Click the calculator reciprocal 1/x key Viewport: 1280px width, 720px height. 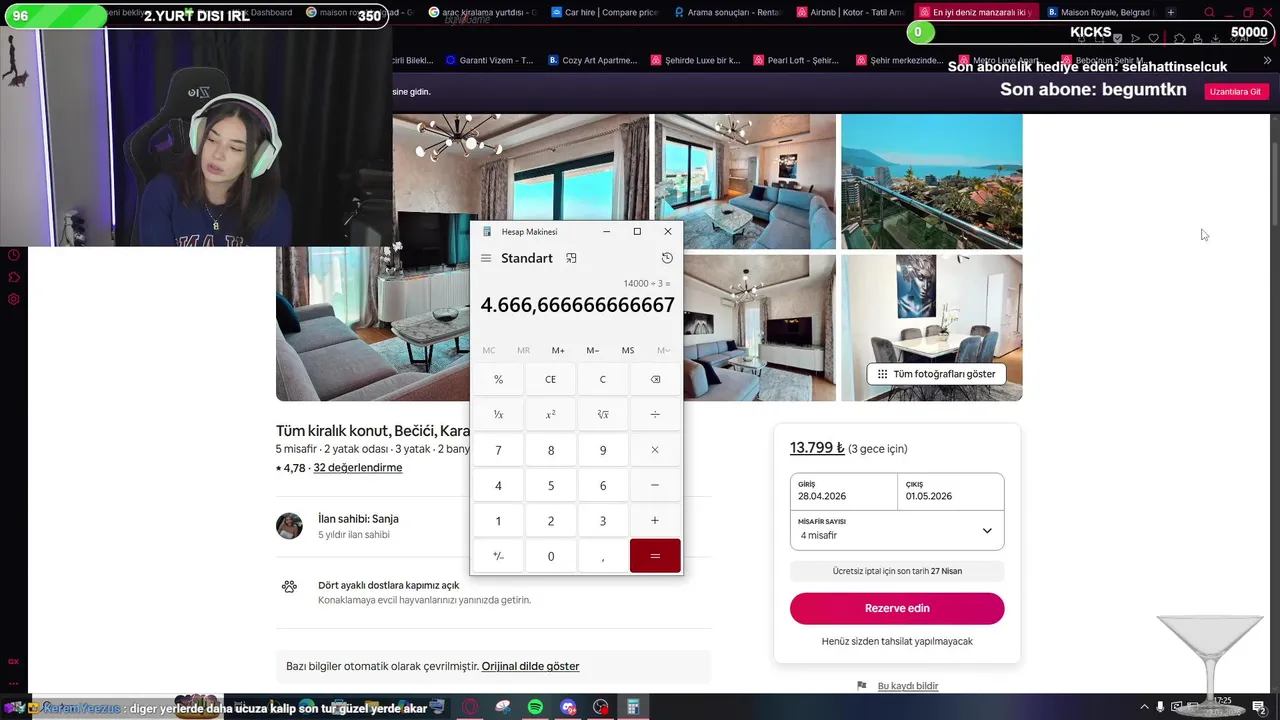click(x=498, y=414)
